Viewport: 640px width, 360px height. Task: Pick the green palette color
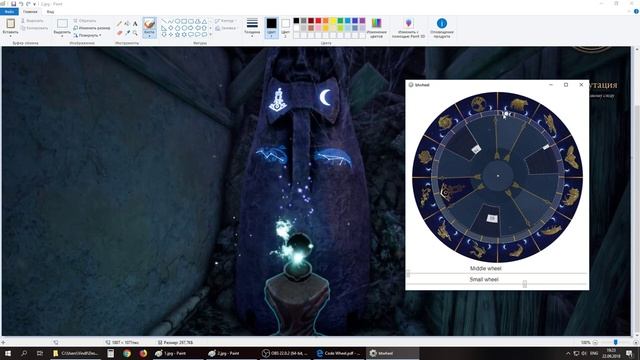point(340,20)
